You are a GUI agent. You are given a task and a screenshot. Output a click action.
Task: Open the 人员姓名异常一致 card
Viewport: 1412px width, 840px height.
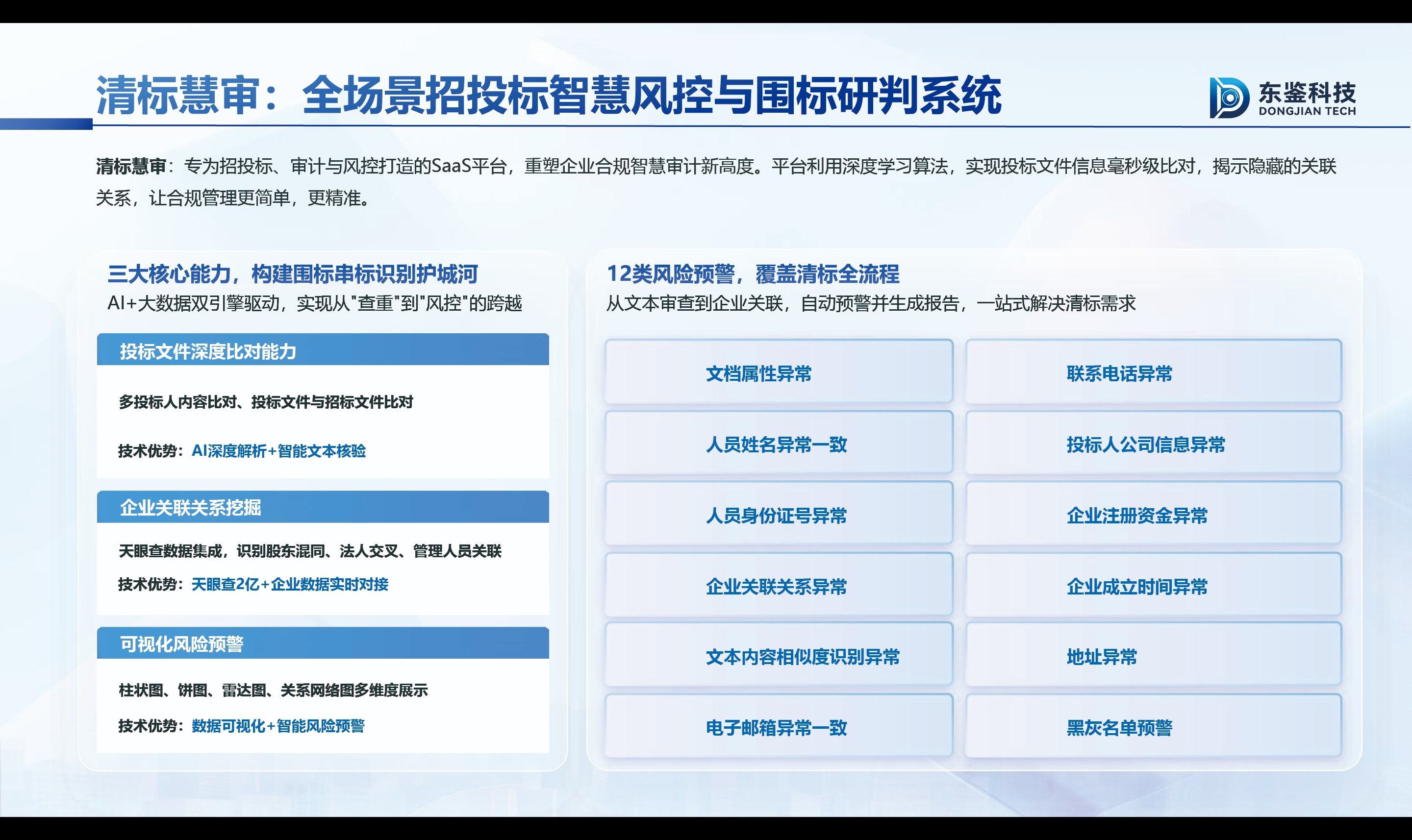779,442
